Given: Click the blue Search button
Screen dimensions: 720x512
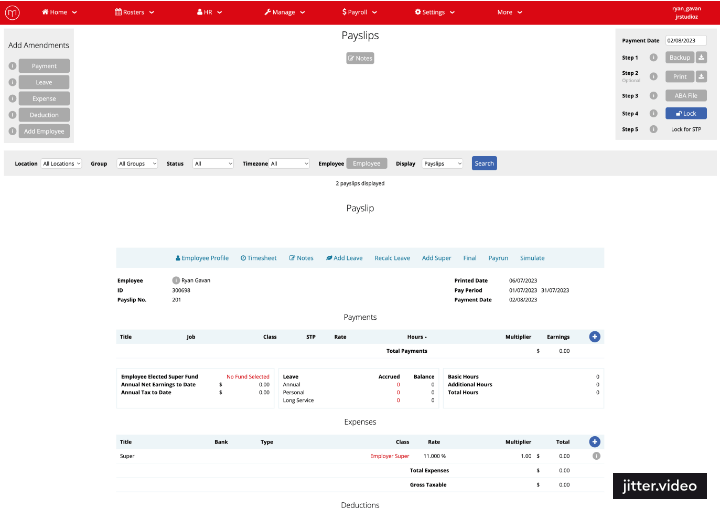Looking at the screenshot, I should [484, 163].
